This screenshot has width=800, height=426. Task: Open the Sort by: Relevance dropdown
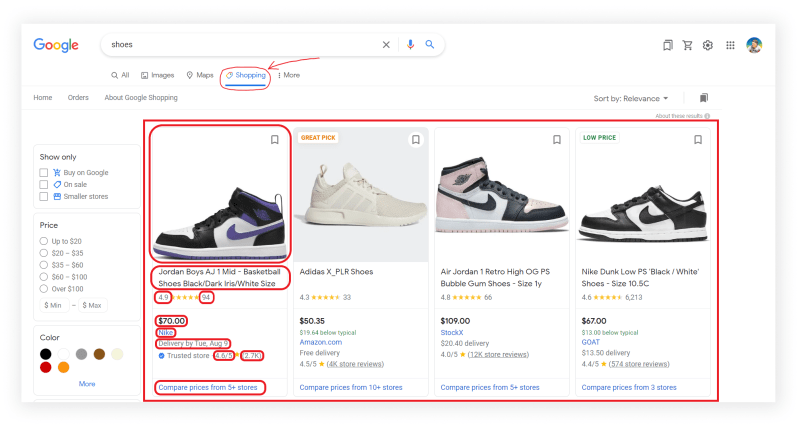tap(631, 98)
